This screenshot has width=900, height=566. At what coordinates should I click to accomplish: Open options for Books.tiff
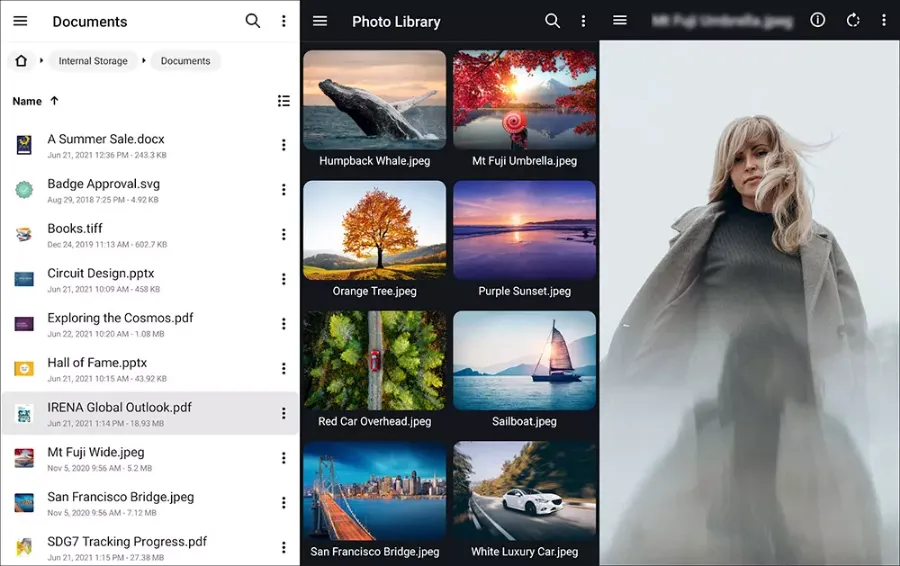284,235
